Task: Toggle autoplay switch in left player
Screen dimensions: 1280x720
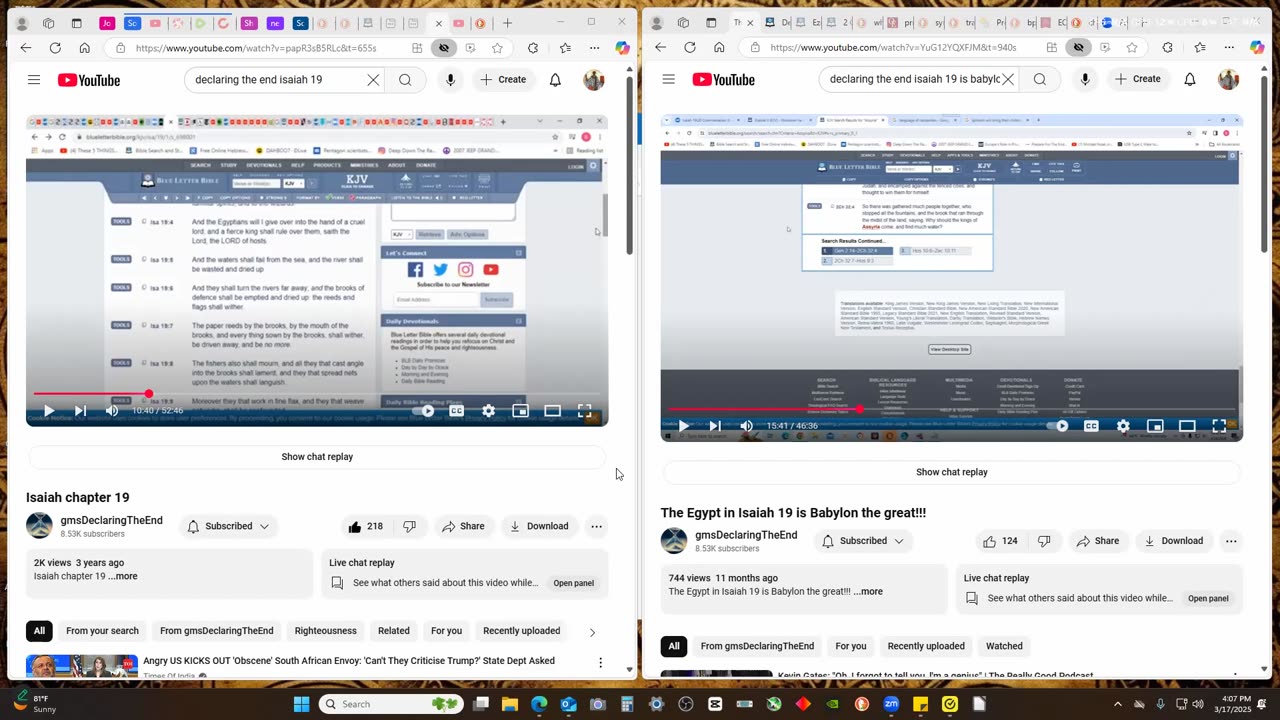Action: [x=424, y=410]
